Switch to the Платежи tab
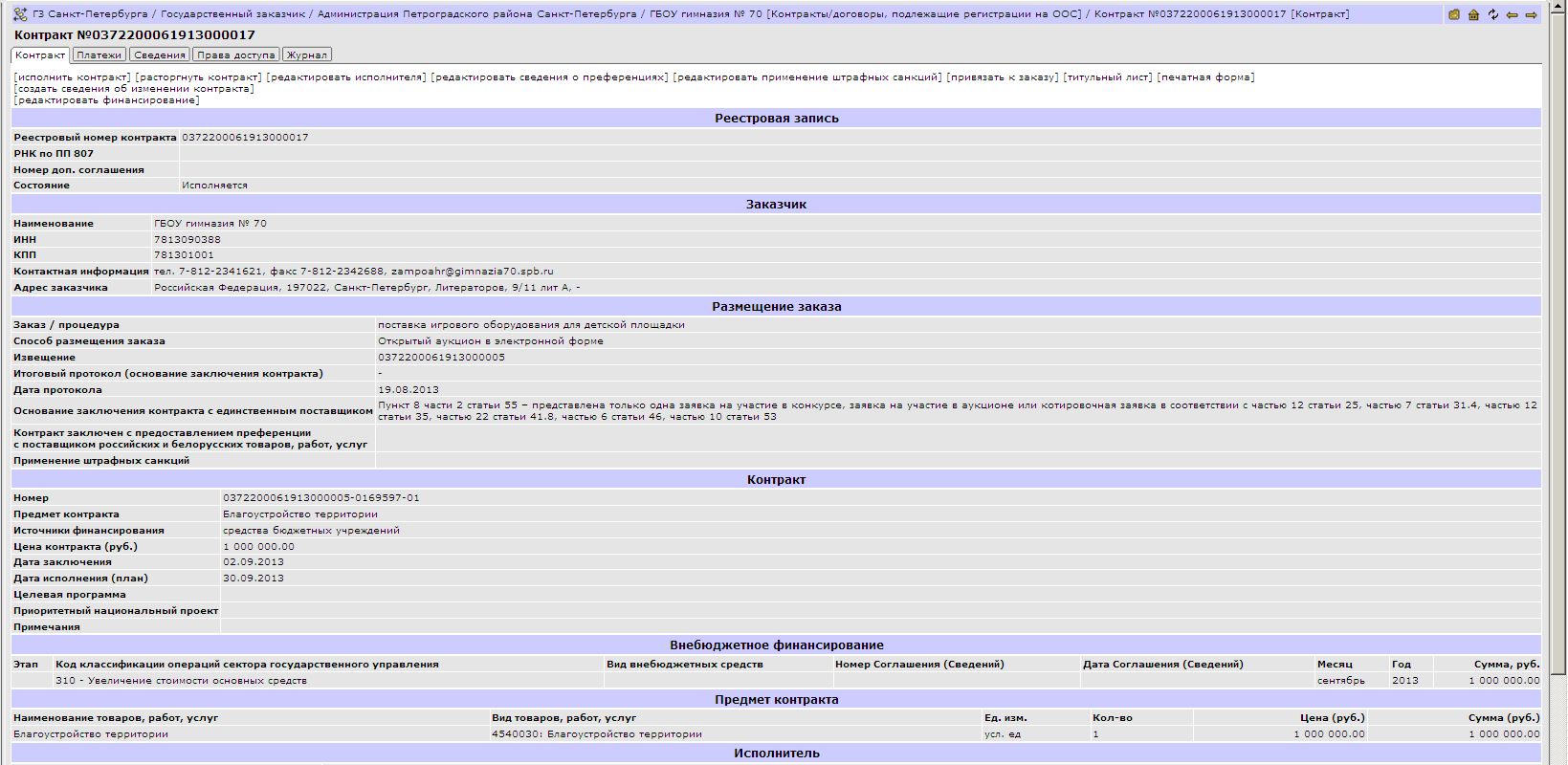Image resolution: width=1568 pixels, height=765 pixels. (x=99, y=55)
